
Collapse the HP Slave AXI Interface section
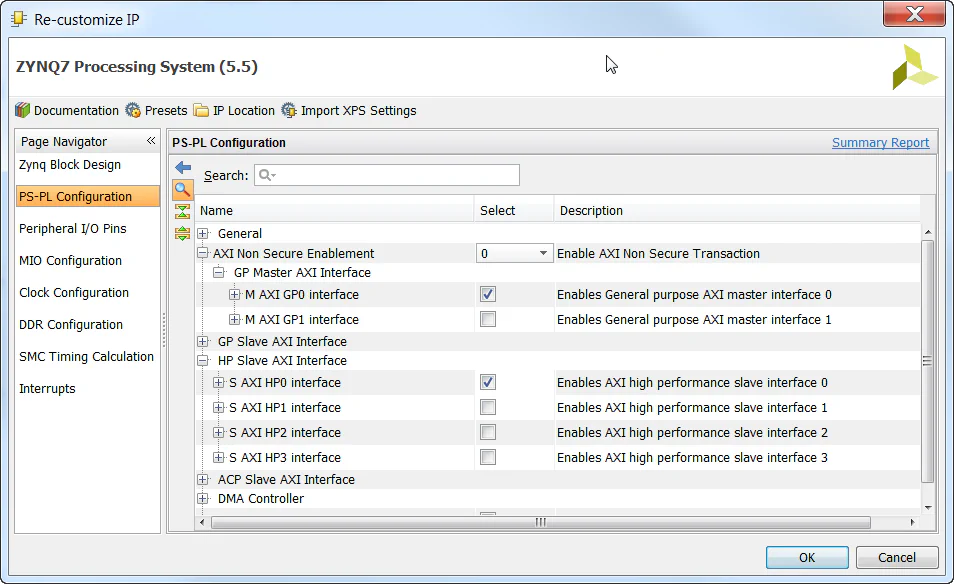click(x=203, y=361)
